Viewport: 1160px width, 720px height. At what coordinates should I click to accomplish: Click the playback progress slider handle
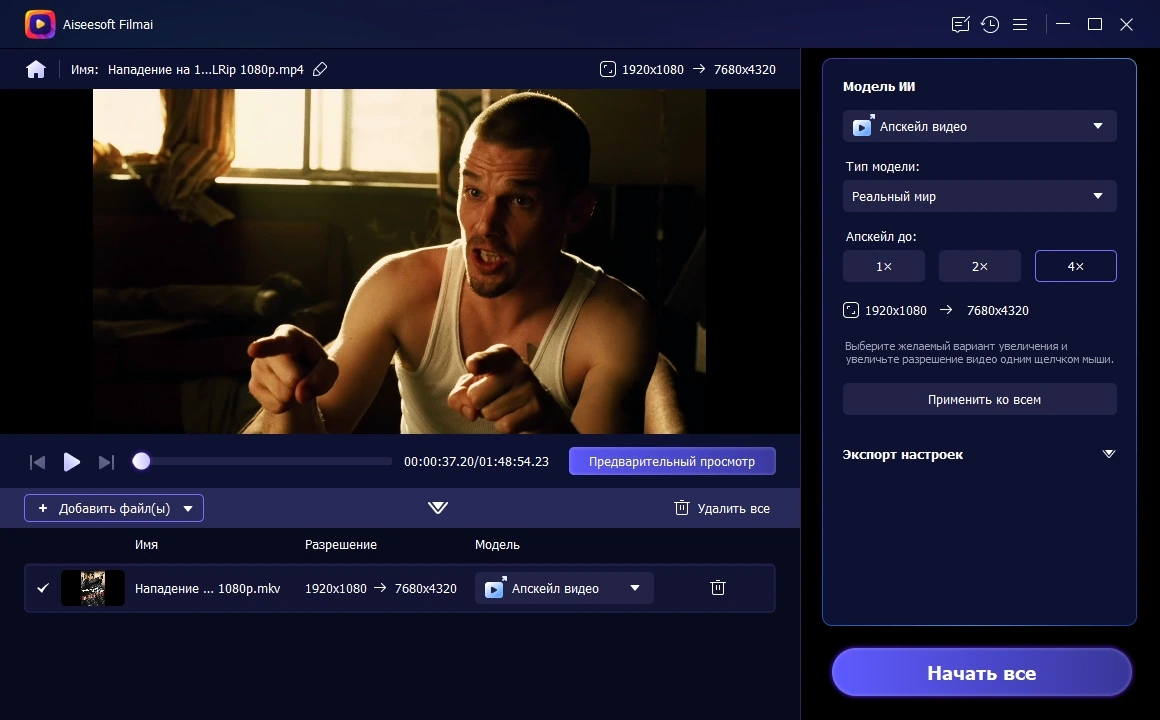[141, 461]
